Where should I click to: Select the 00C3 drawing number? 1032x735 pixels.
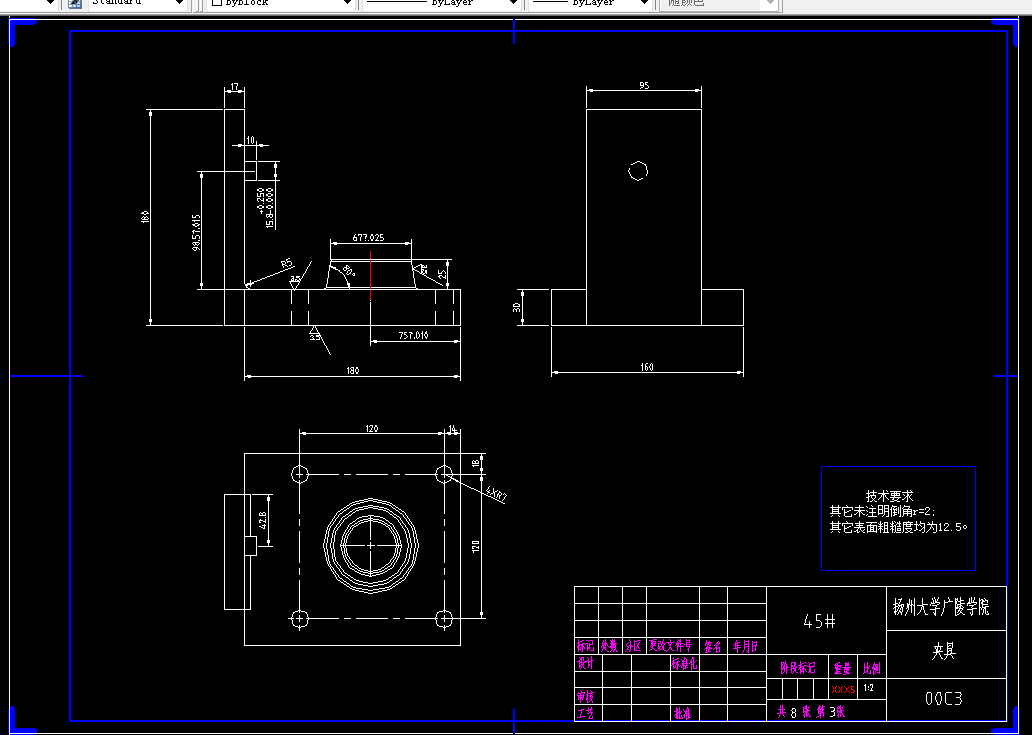pyautogui.click(x=944, y=698)
